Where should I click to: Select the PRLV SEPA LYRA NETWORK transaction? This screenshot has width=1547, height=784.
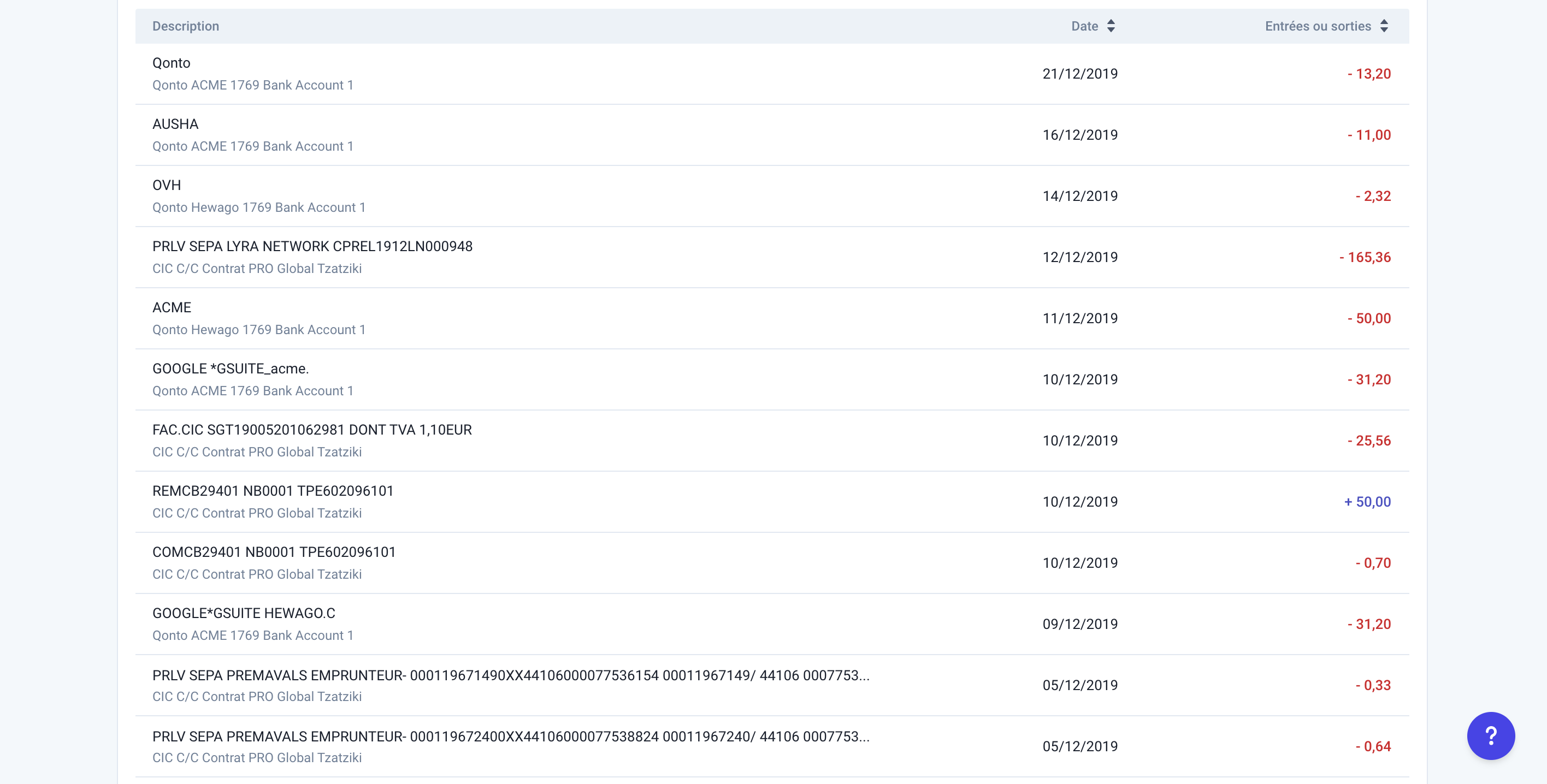[772, 258]
